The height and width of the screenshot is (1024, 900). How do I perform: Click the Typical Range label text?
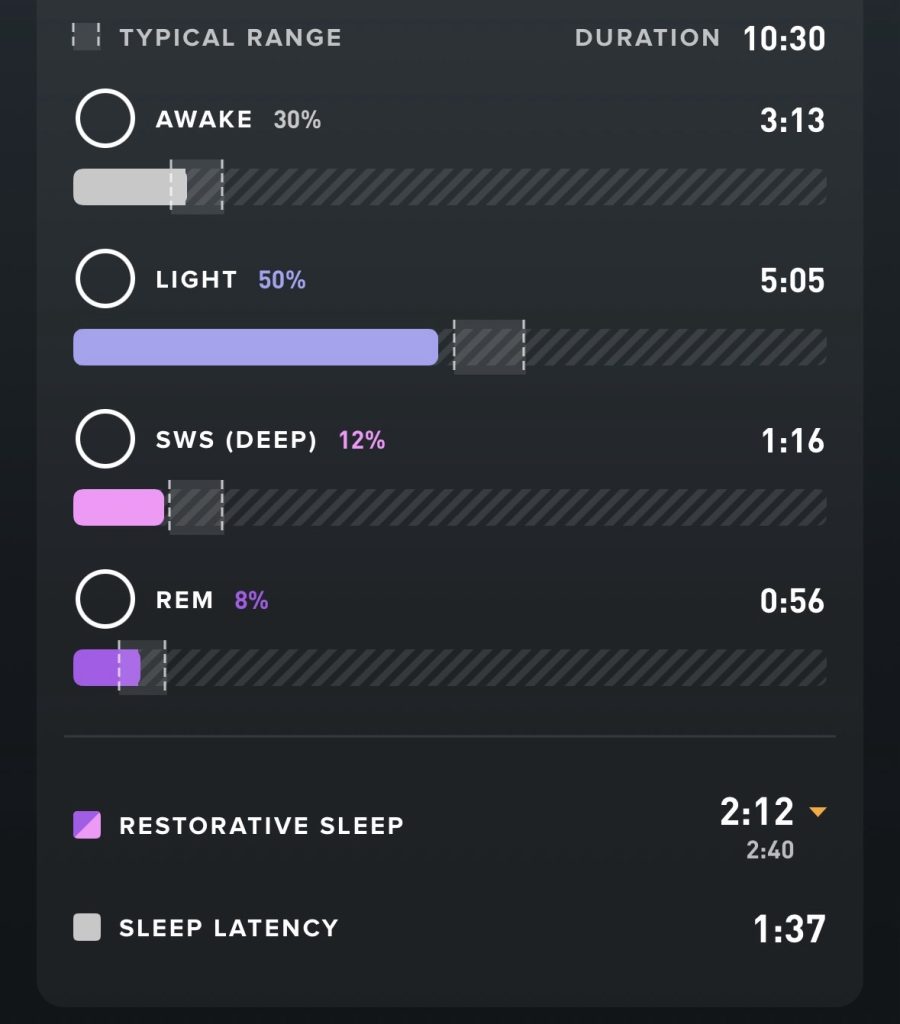(230, 39)
